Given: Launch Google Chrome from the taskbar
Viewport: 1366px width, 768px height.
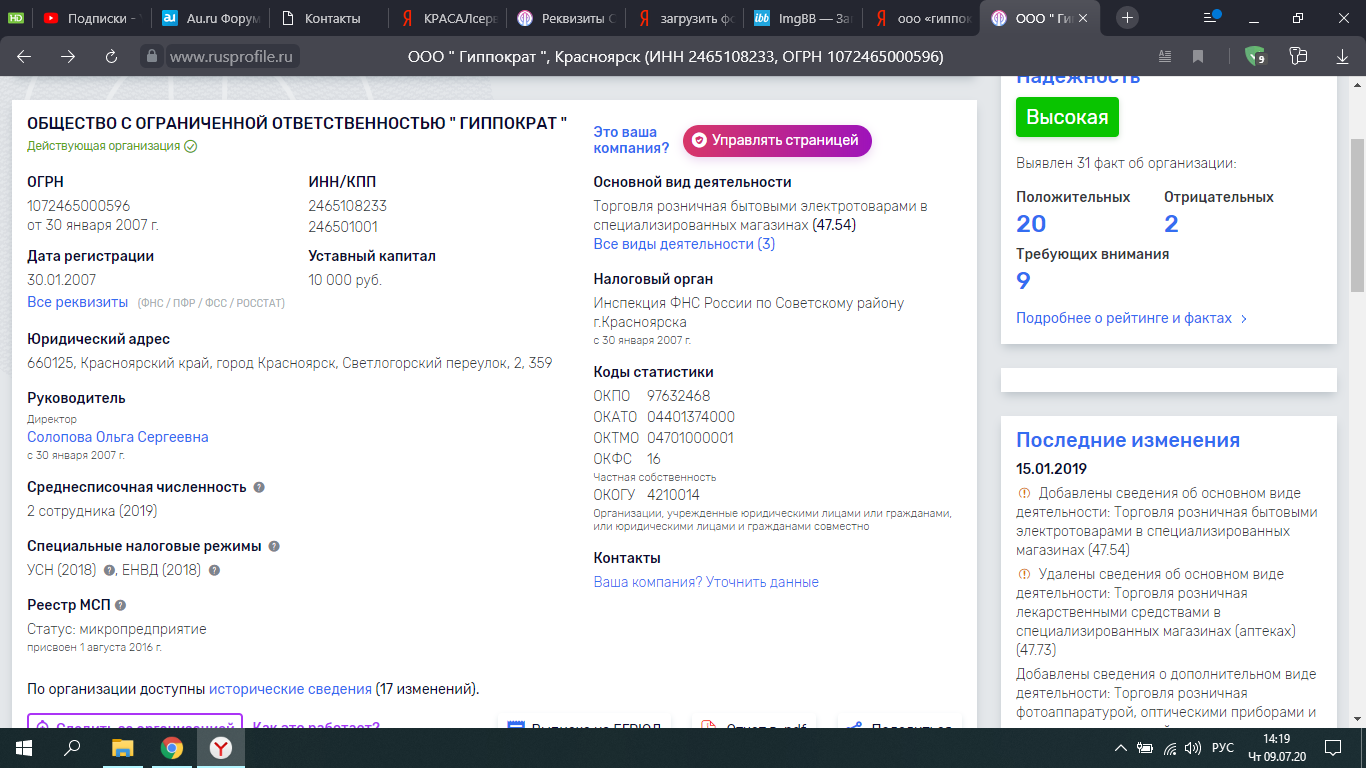Looking at the screenshot, I should 172,748.
